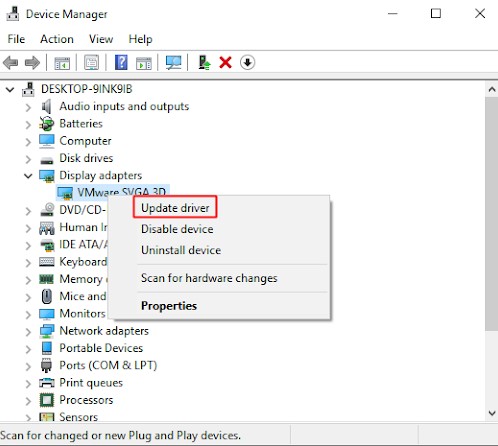Expand the Print queues chevron

(x=28, y=383)
